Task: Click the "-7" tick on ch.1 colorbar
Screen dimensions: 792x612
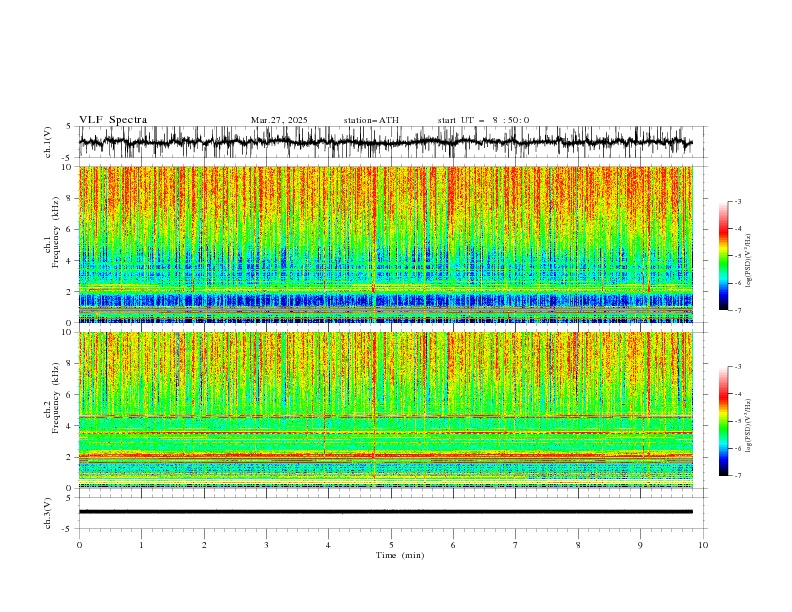Action: (738, 310)
